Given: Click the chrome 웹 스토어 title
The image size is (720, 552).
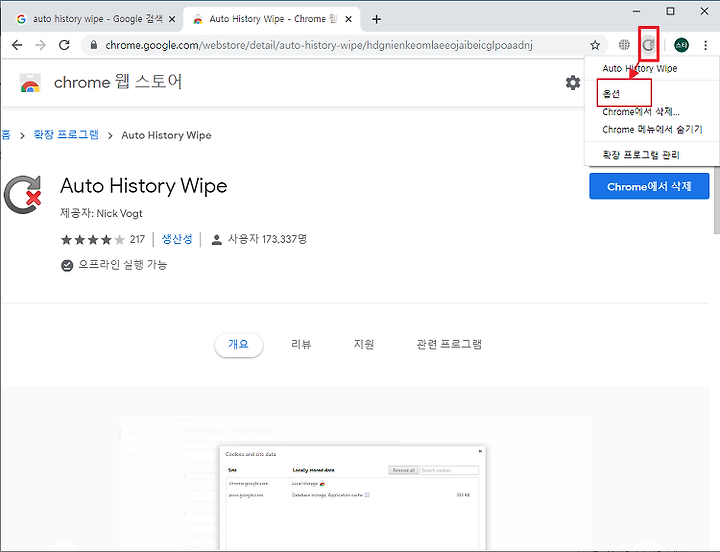Looking at the screenshot, I should pyautogui.click(x=118, y=82).
